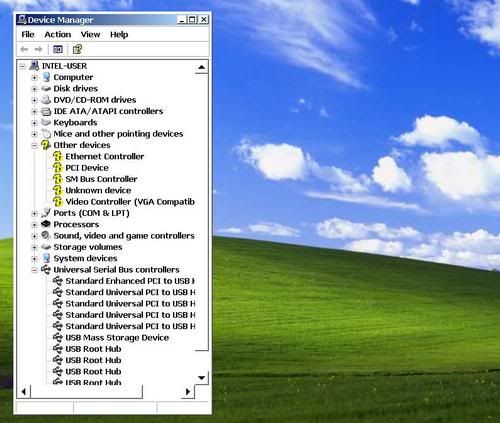
Task: Collapse Universal Serial Bus controllers
Action: 34,270
